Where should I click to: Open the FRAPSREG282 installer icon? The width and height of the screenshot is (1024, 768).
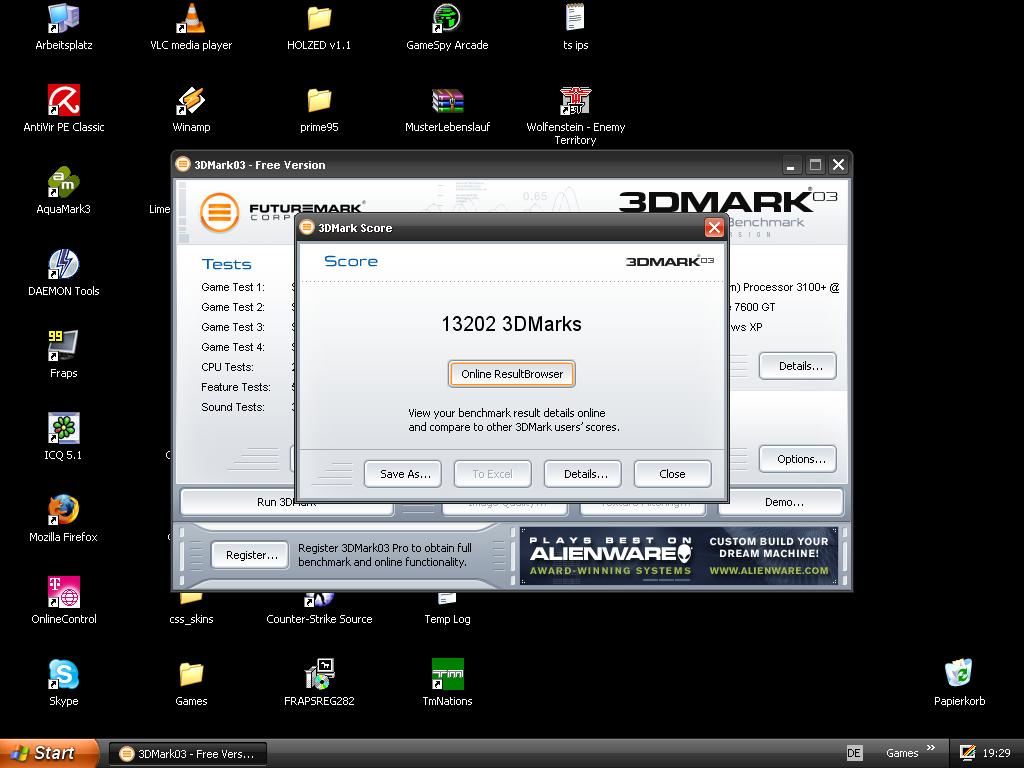pos(319,683)
